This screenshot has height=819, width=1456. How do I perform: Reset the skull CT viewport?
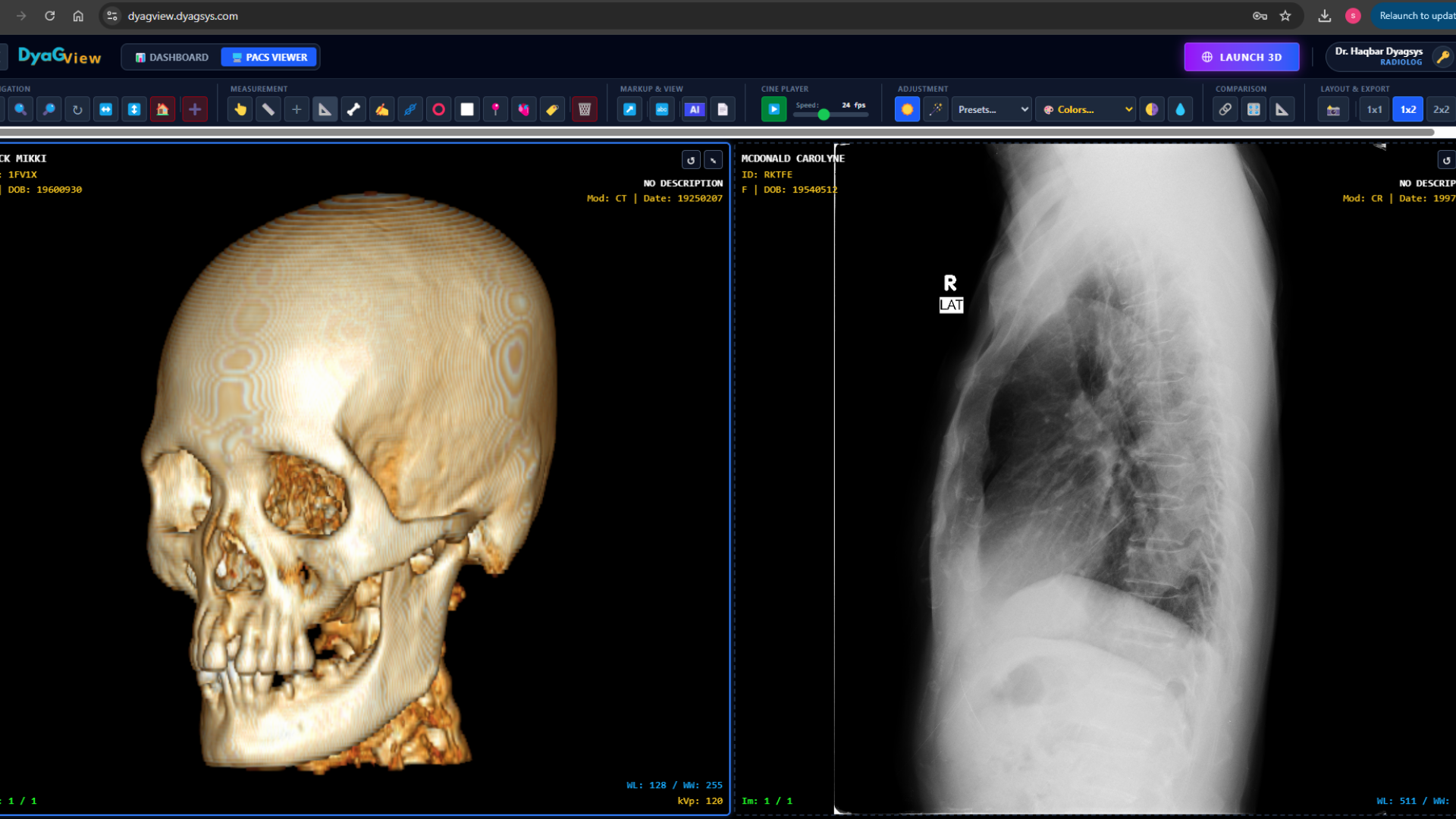pyautogui.click(x=691, y=160)
